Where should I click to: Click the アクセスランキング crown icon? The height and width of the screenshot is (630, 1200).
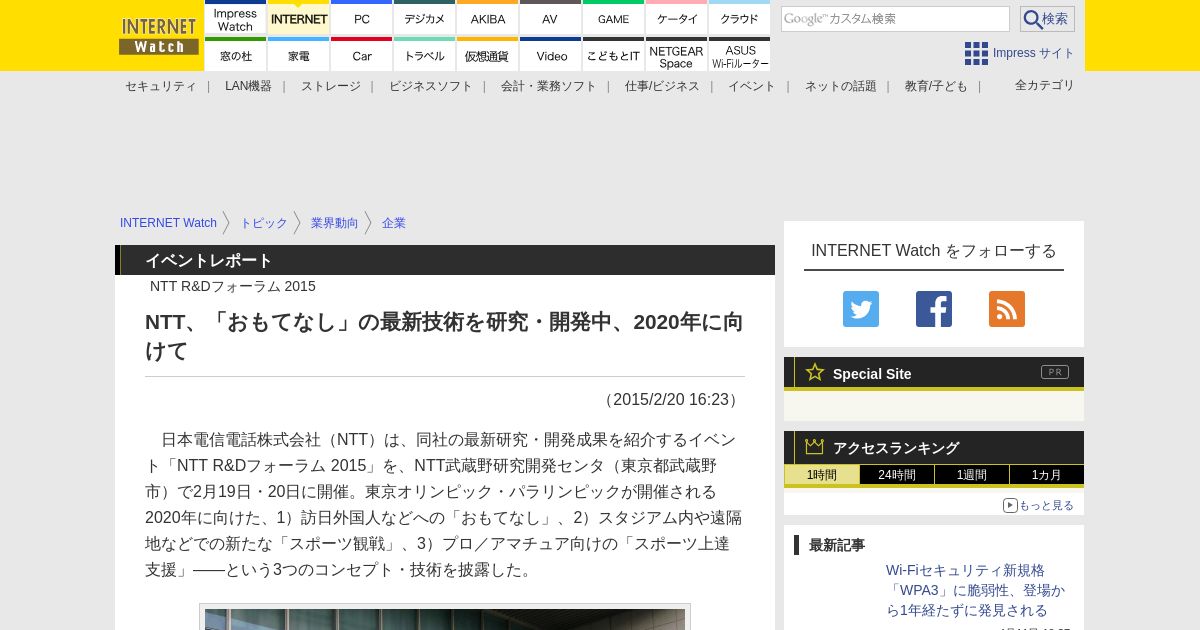(815, 446)
